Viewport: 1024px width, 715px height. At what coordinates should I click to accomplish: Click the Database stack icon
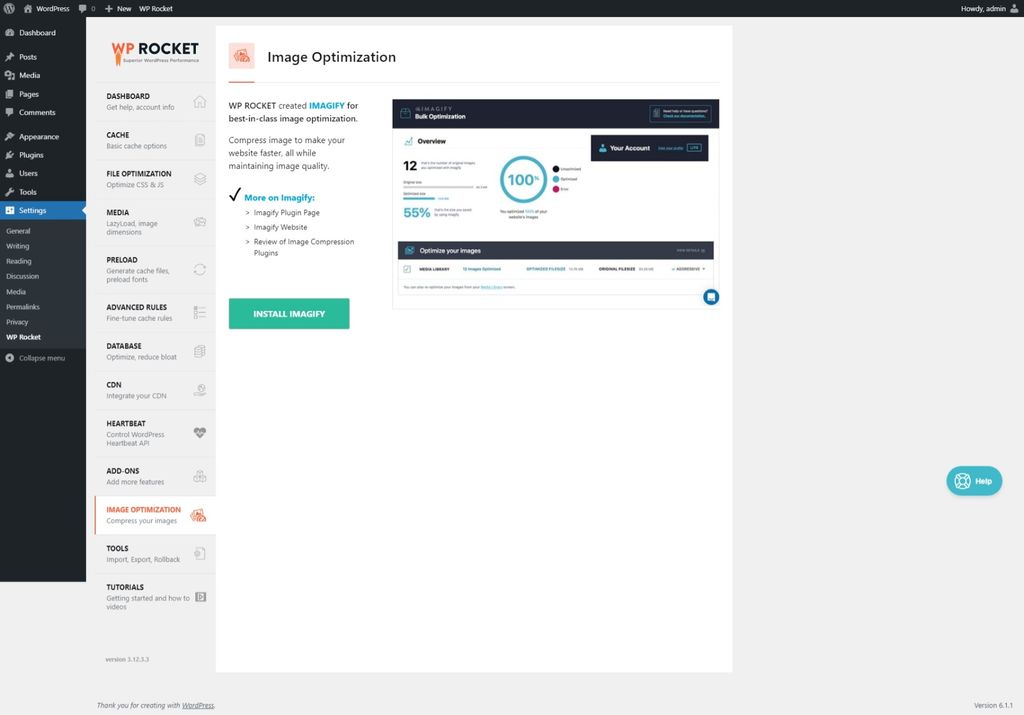click(x=200, y=351)
